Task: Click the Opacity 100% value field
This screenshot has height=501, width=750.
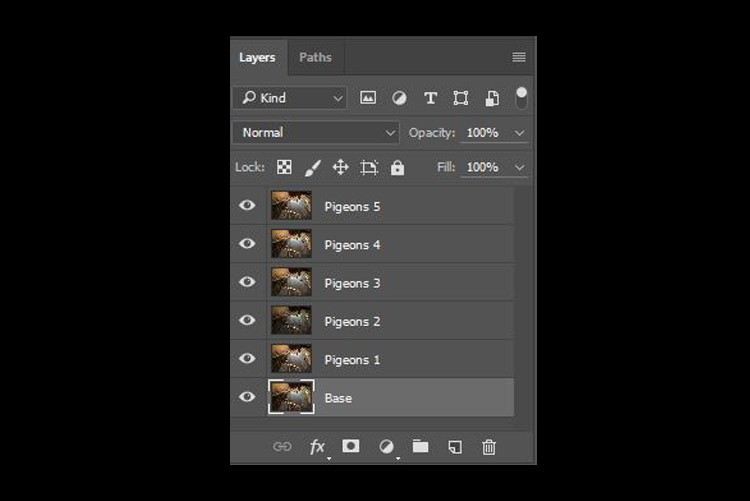Action: tap(482, 133)
